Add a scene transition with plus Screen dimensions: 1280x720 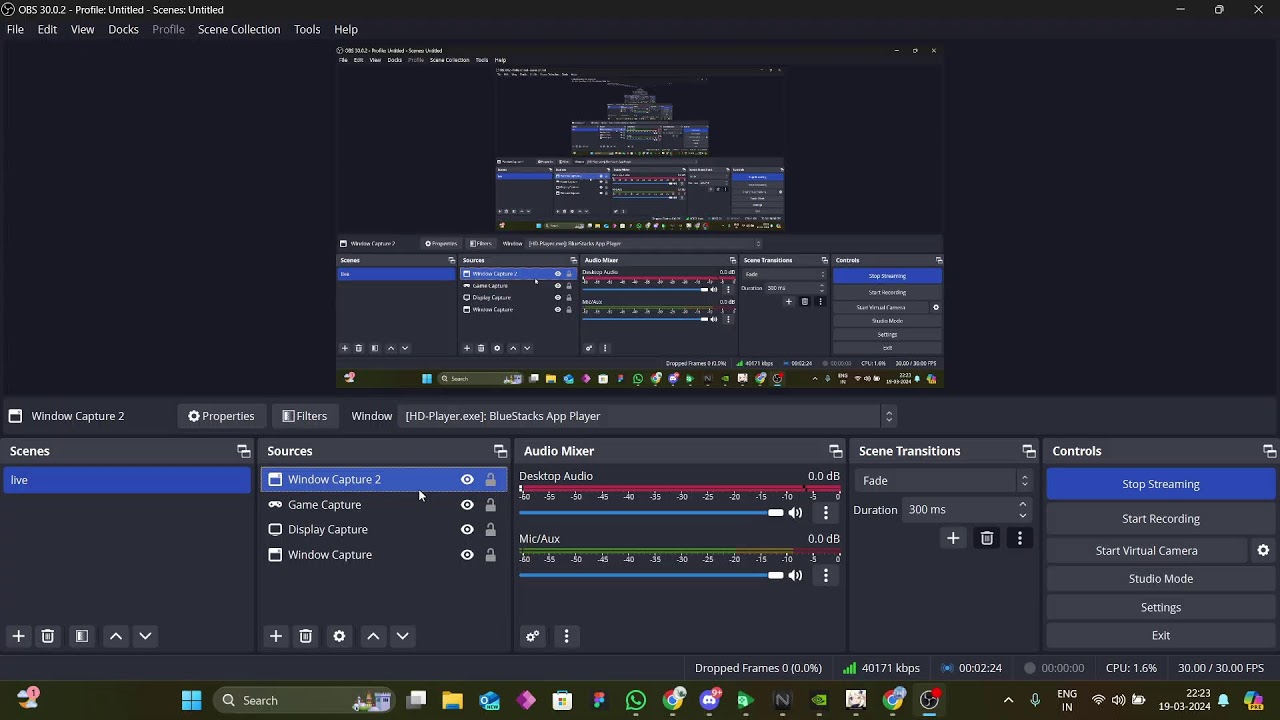coord(953,538)
